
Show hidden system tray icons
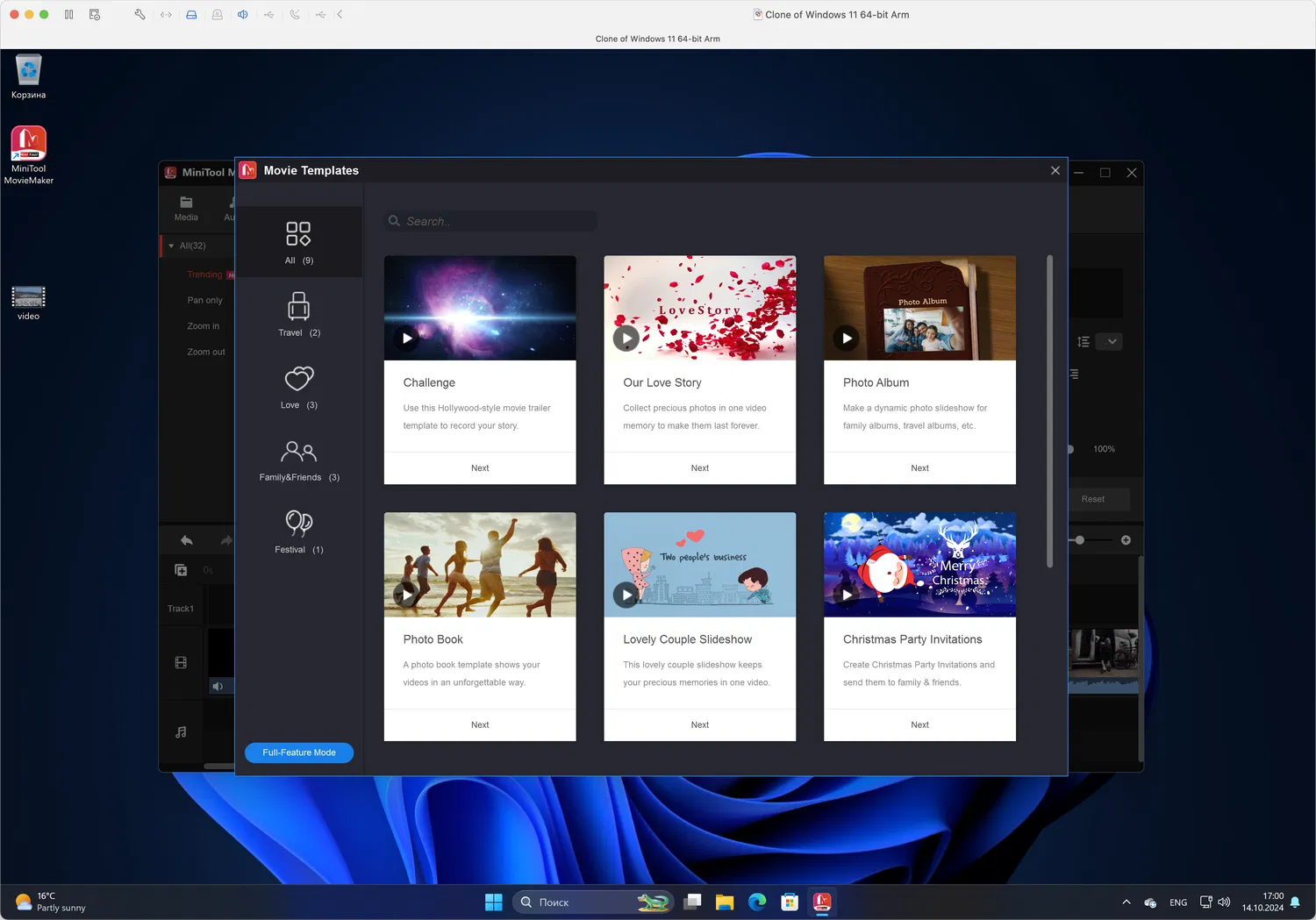coord(1126,902)
